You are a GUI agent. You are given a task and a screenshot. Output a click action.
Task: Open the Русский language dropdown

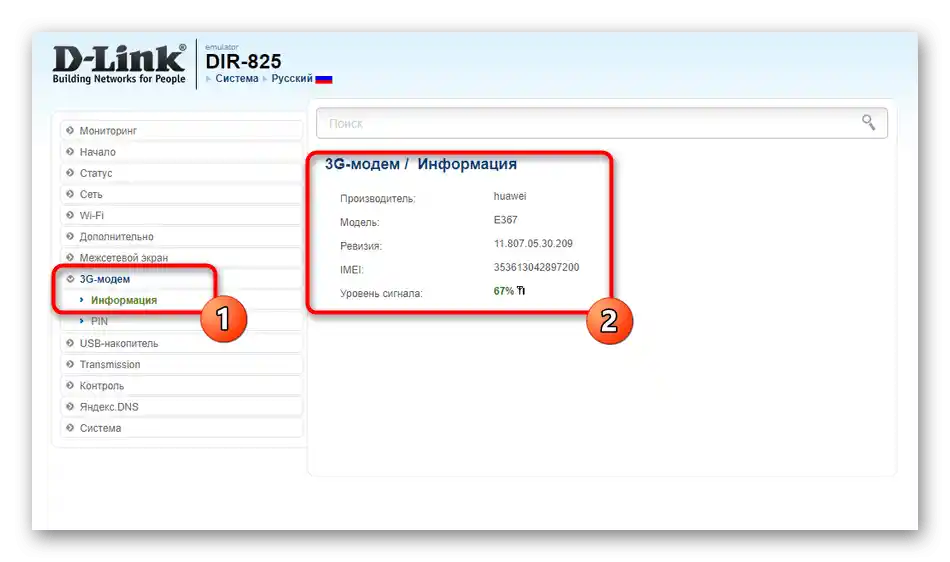292,78
